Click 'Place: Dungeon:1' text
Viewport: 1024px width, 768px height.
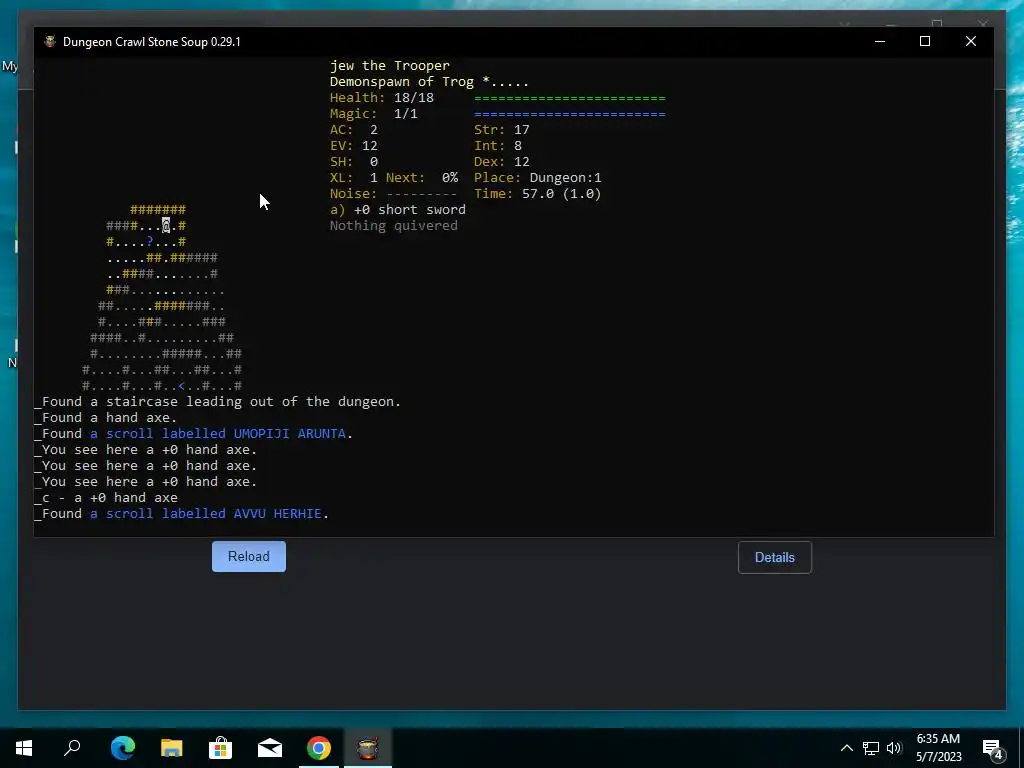[537, 178]
